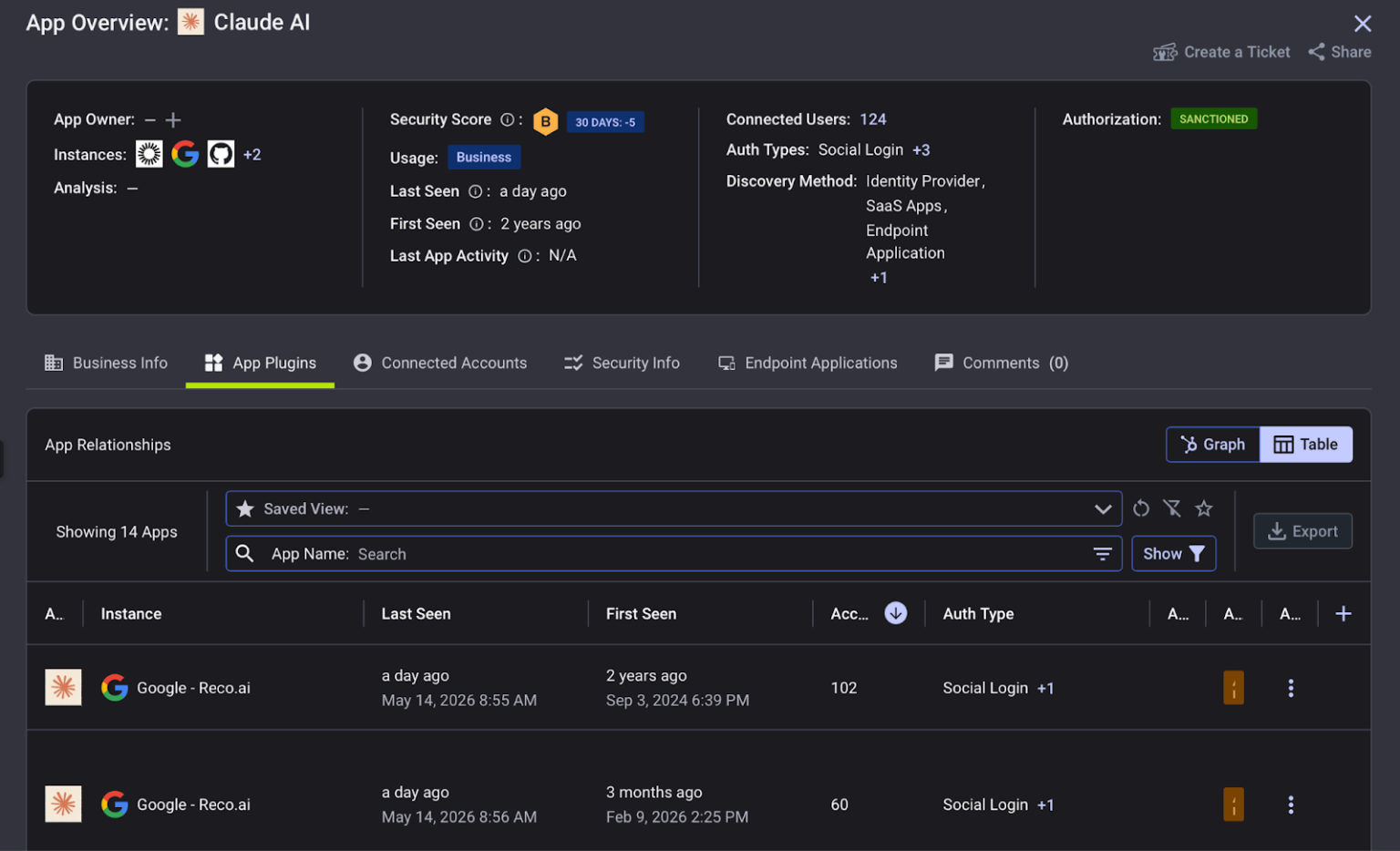Image resolution: width=1400 pixels, height=851 pixels.
Task: Toggle the Acc... column sort arrow
Action: click(896, 613)
